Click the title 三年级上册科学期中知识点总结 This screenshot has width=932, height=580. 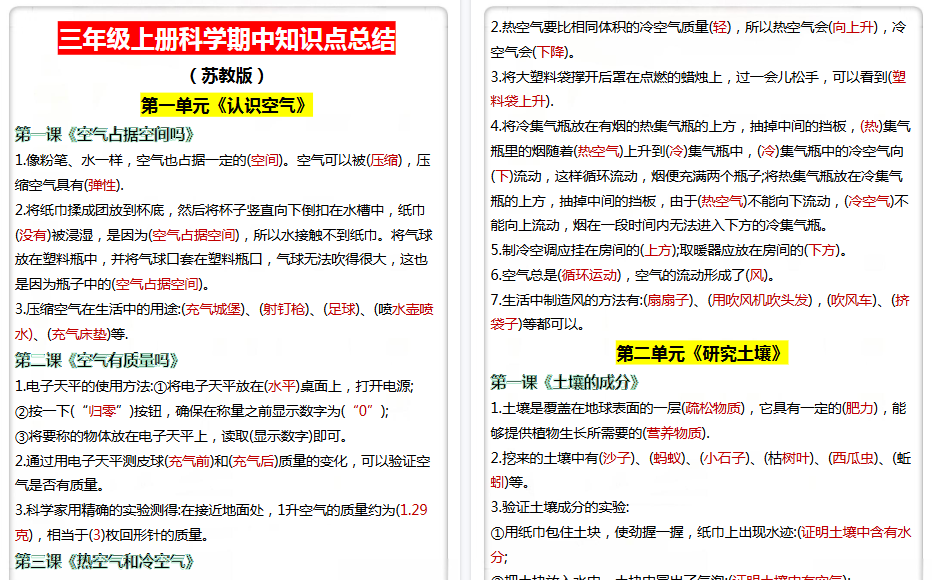tap(228, 40)
